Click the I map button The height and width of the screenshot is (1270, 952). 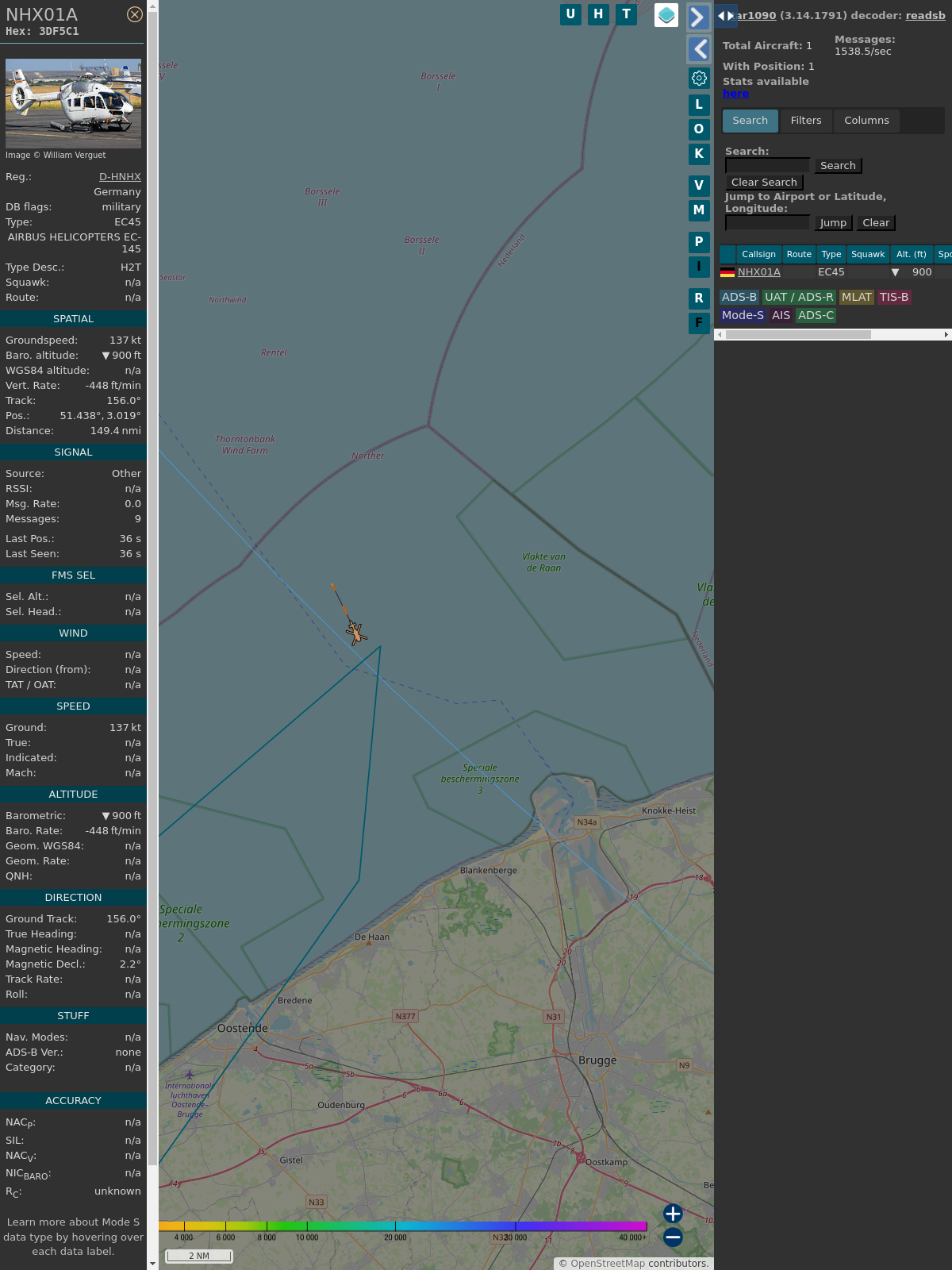tap(699, 266)
